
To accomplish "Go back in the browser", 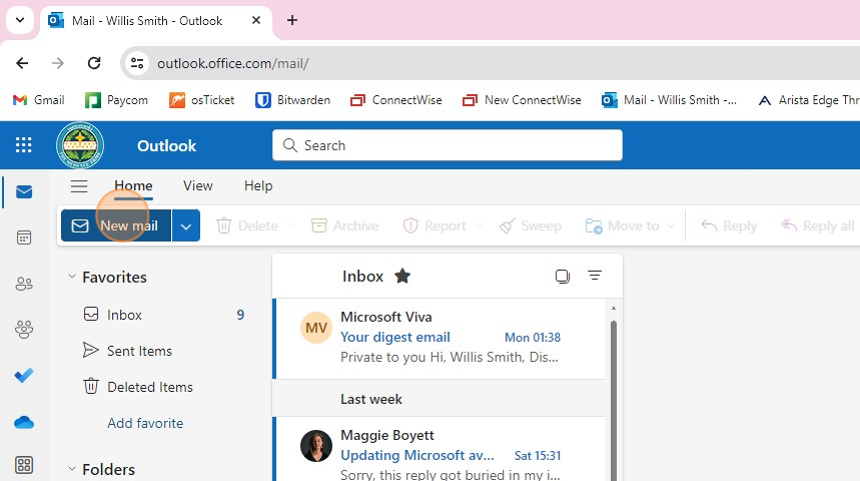I will (x=22, y=63).
